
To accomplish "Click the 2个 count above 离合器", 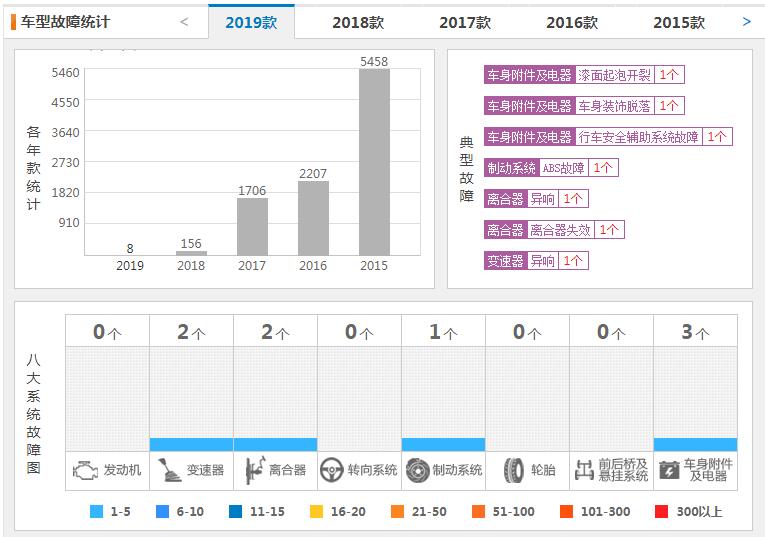I will point(275,332).
